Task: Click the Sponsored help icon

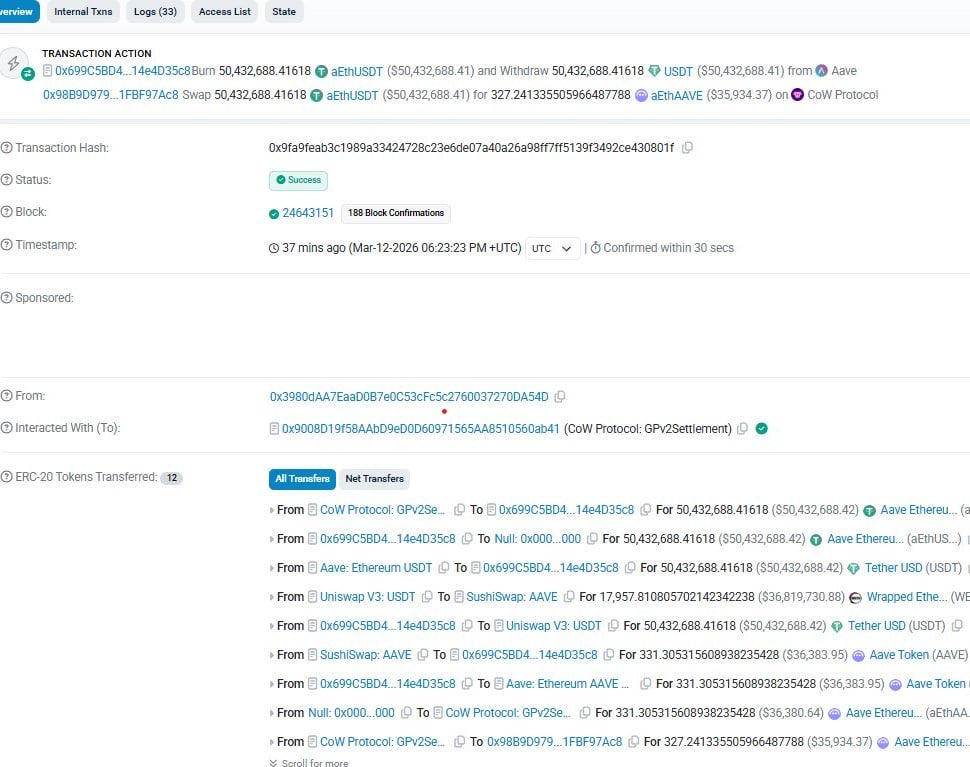Action: tap(6, 298)
